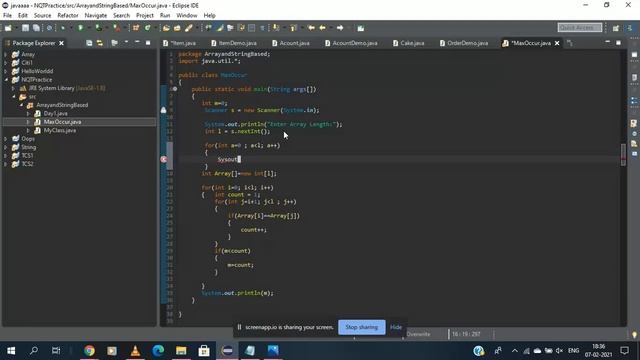The height and width of the screenshot is (360, 640).
Task: Click the Open Type folder icon
Action: [166, 28]
